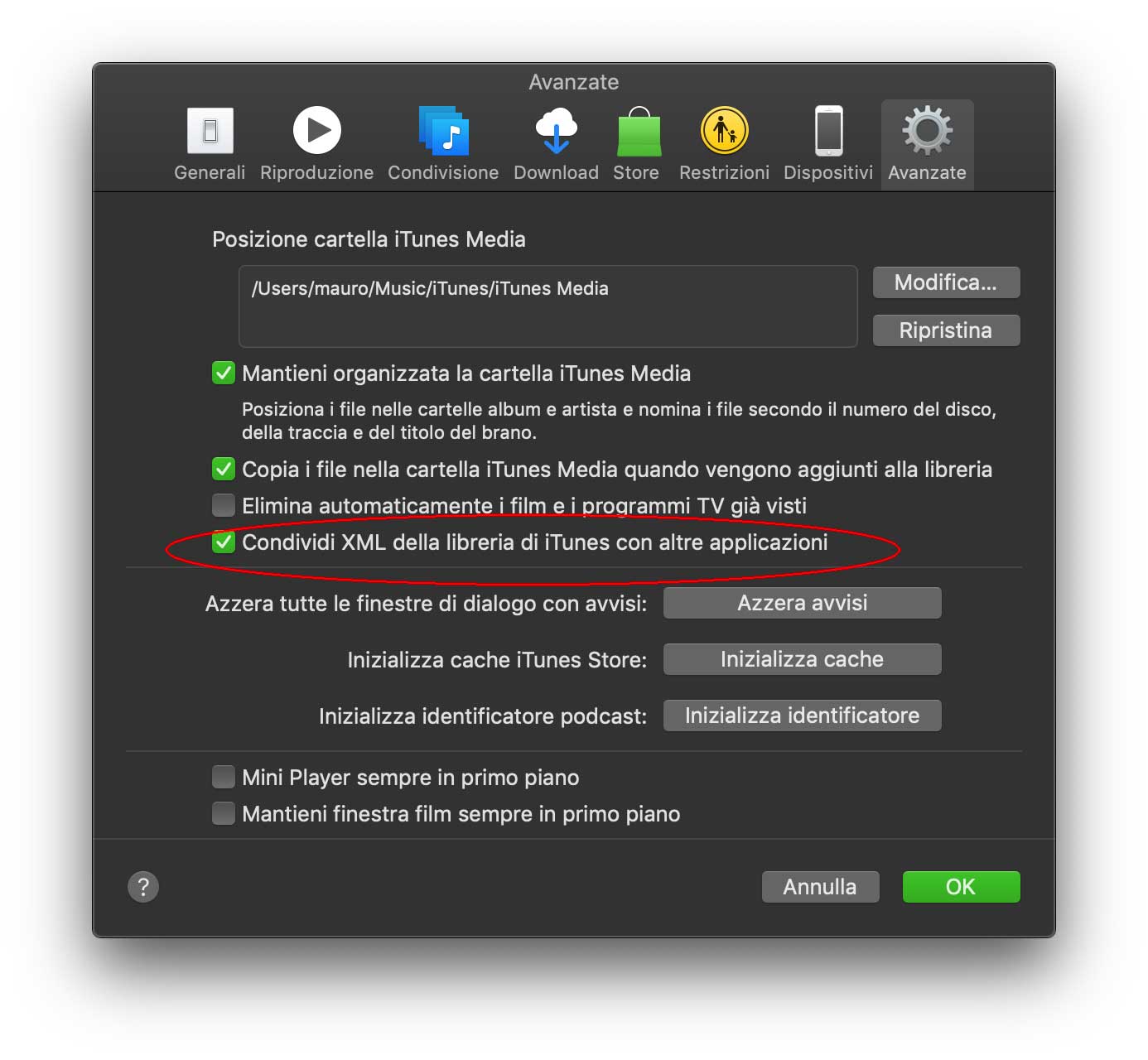
Task: Click the Ripristina button
Action: [x=946, y=330]
